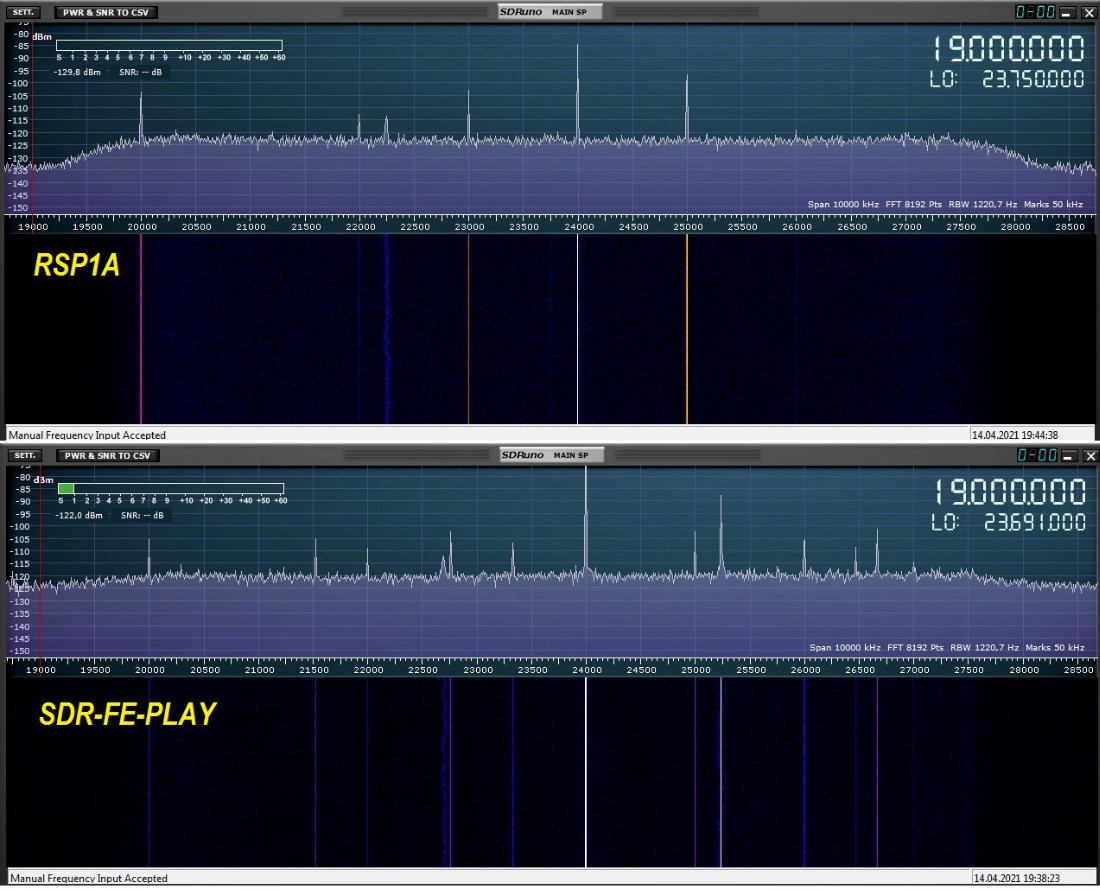Click 27000 on the bottom frequency scale

coord(915,670)
